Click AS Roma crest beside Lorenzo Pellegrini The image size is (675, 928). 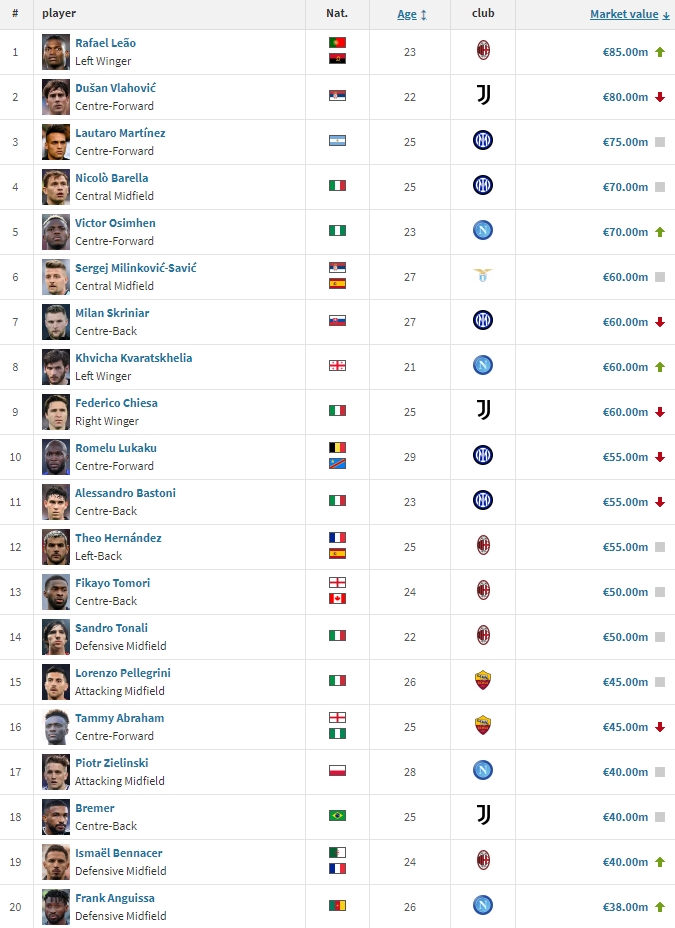click(483, 680)
